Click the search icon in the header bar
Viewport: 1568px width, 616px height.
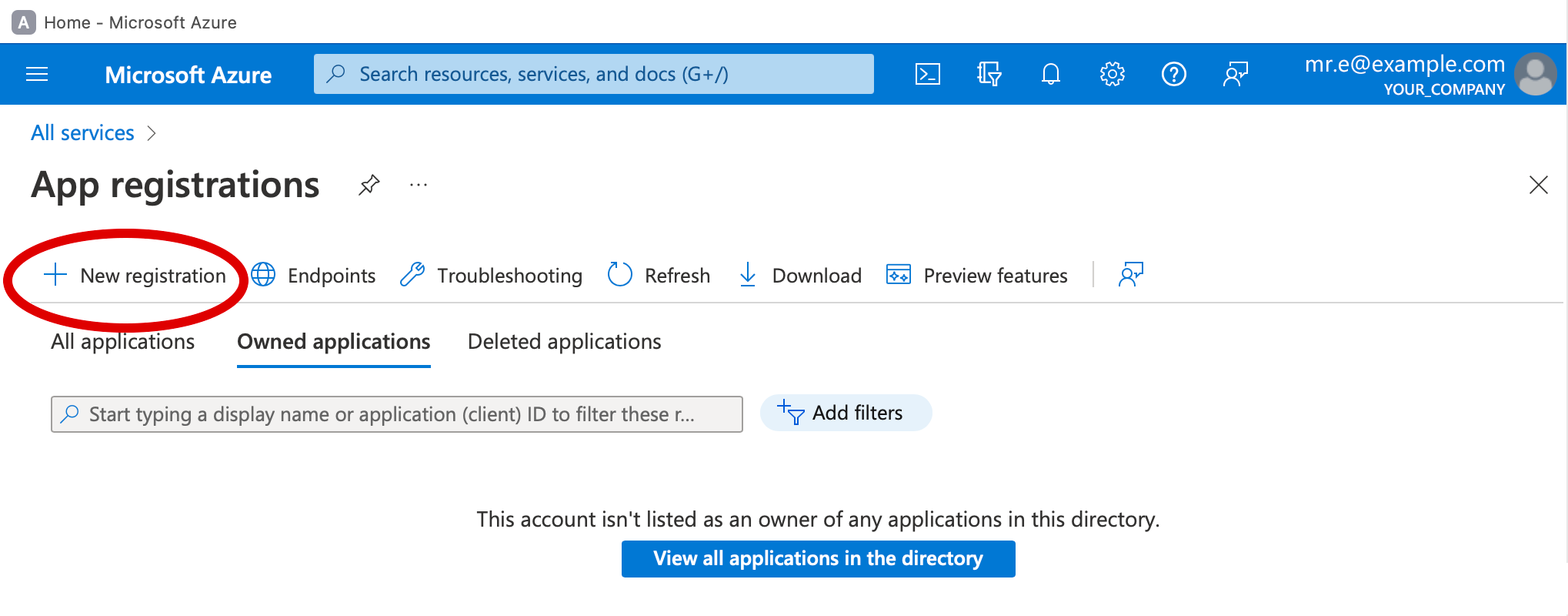335,74
